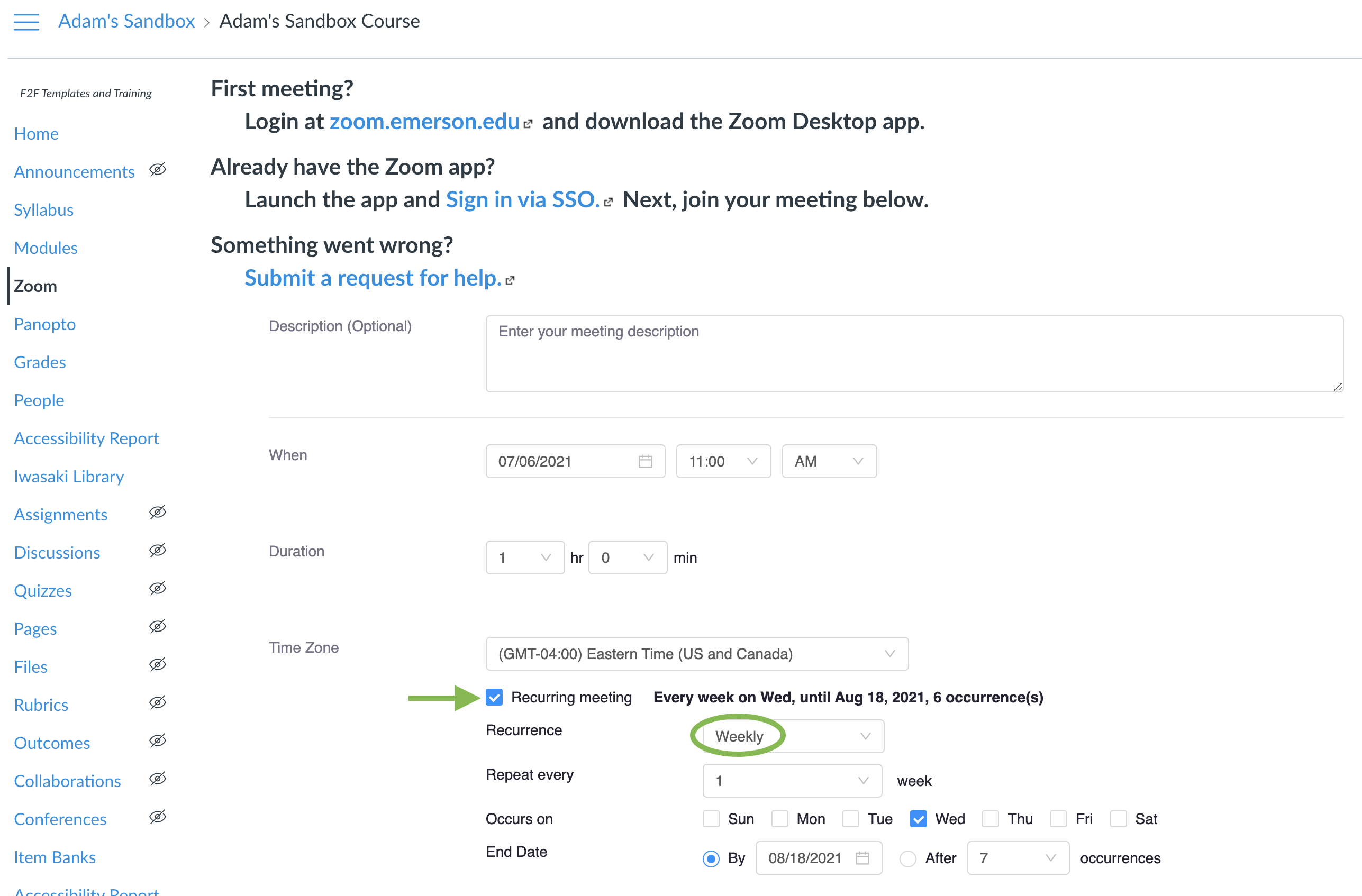This screenshot has width=1362, height=896.
Task: Open the End Date calendar picker
Action: click(x=863, y=858)
